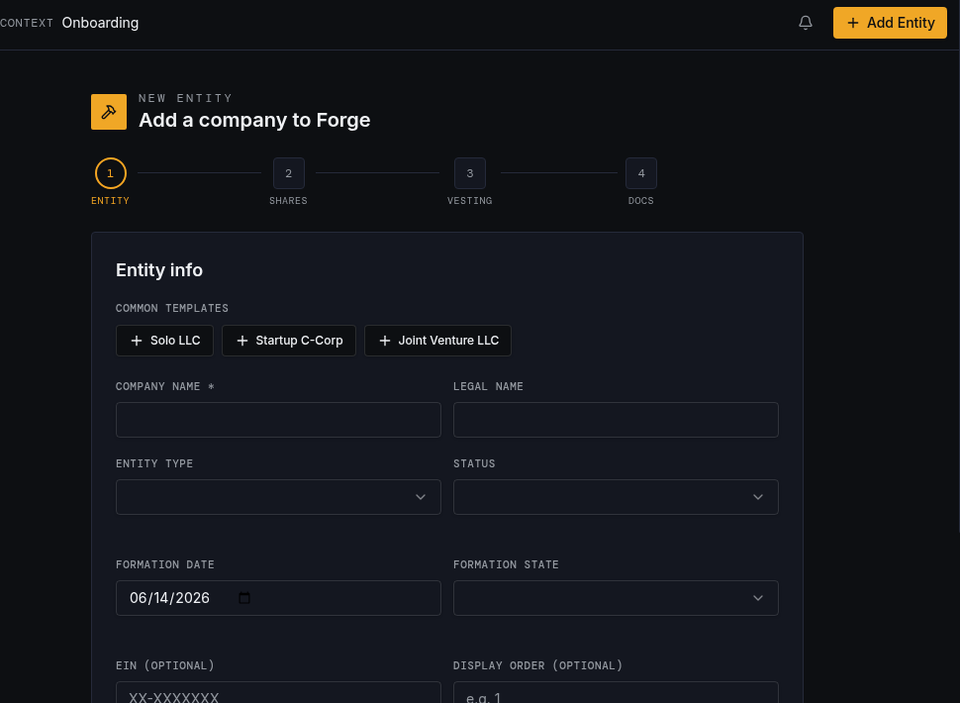
Task: Go to step 4 Docs
Action: point(641,173)
